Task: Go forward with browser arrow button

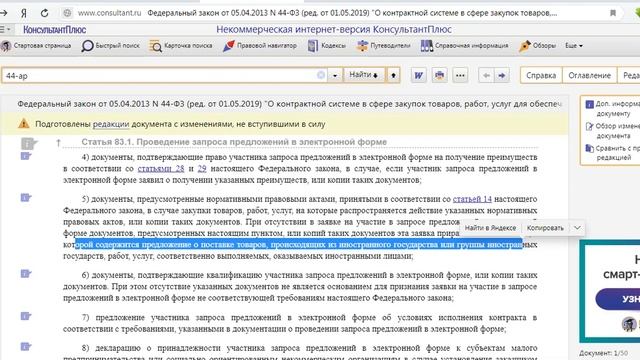Action: [4, 13]
